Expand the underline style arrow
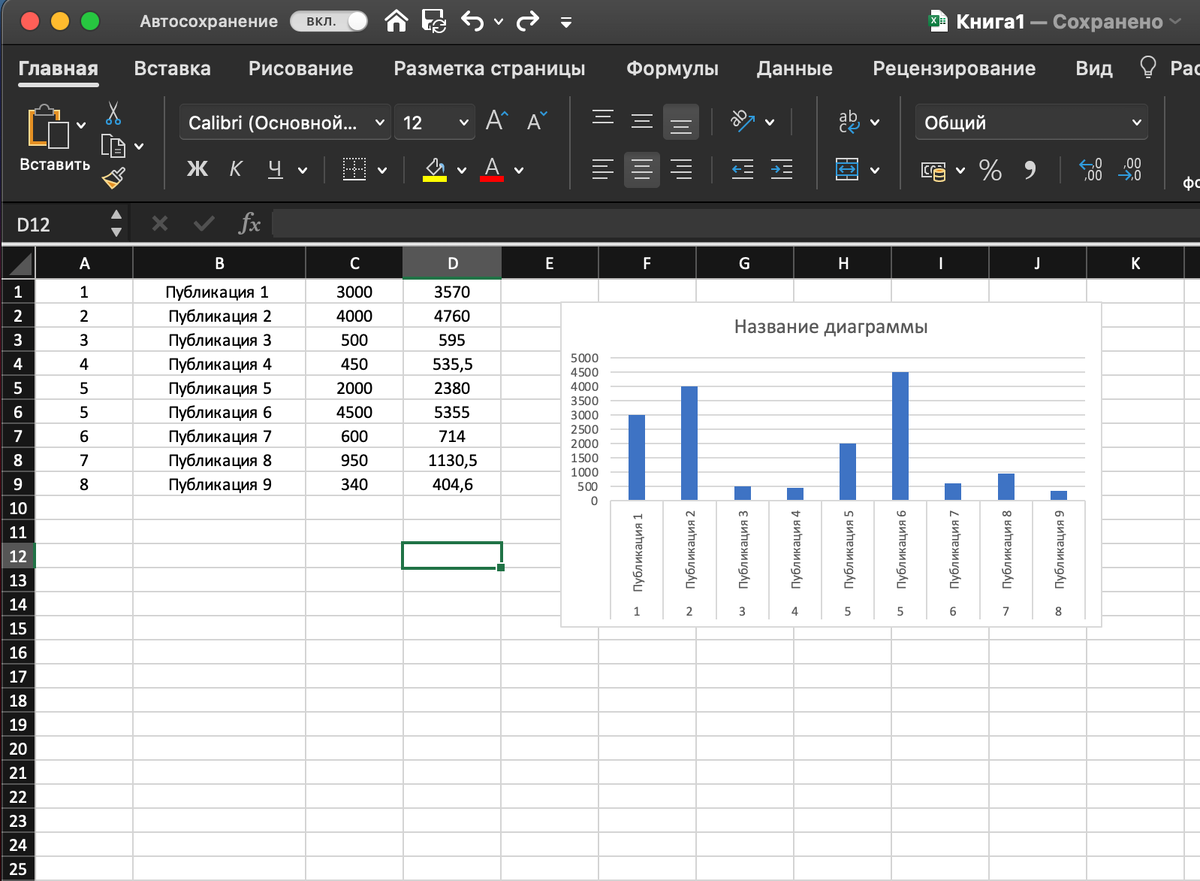 [x=302, y=171]
